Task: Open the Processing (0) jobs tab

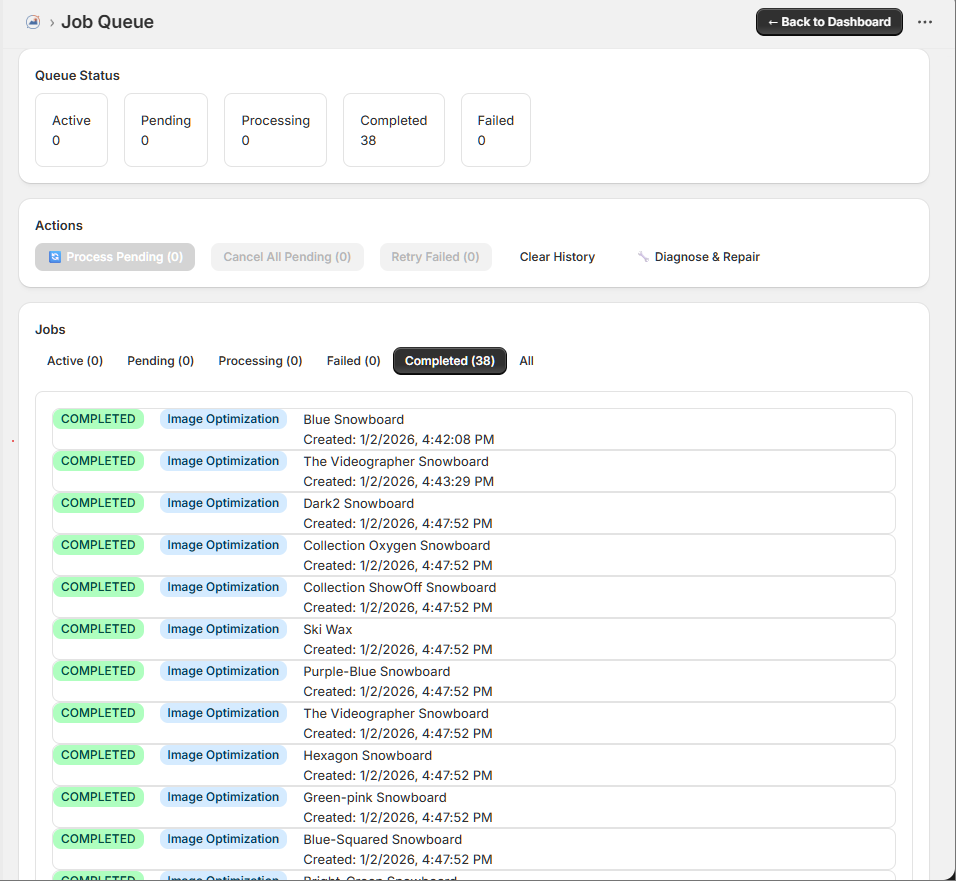Action: tap(260, 361)
